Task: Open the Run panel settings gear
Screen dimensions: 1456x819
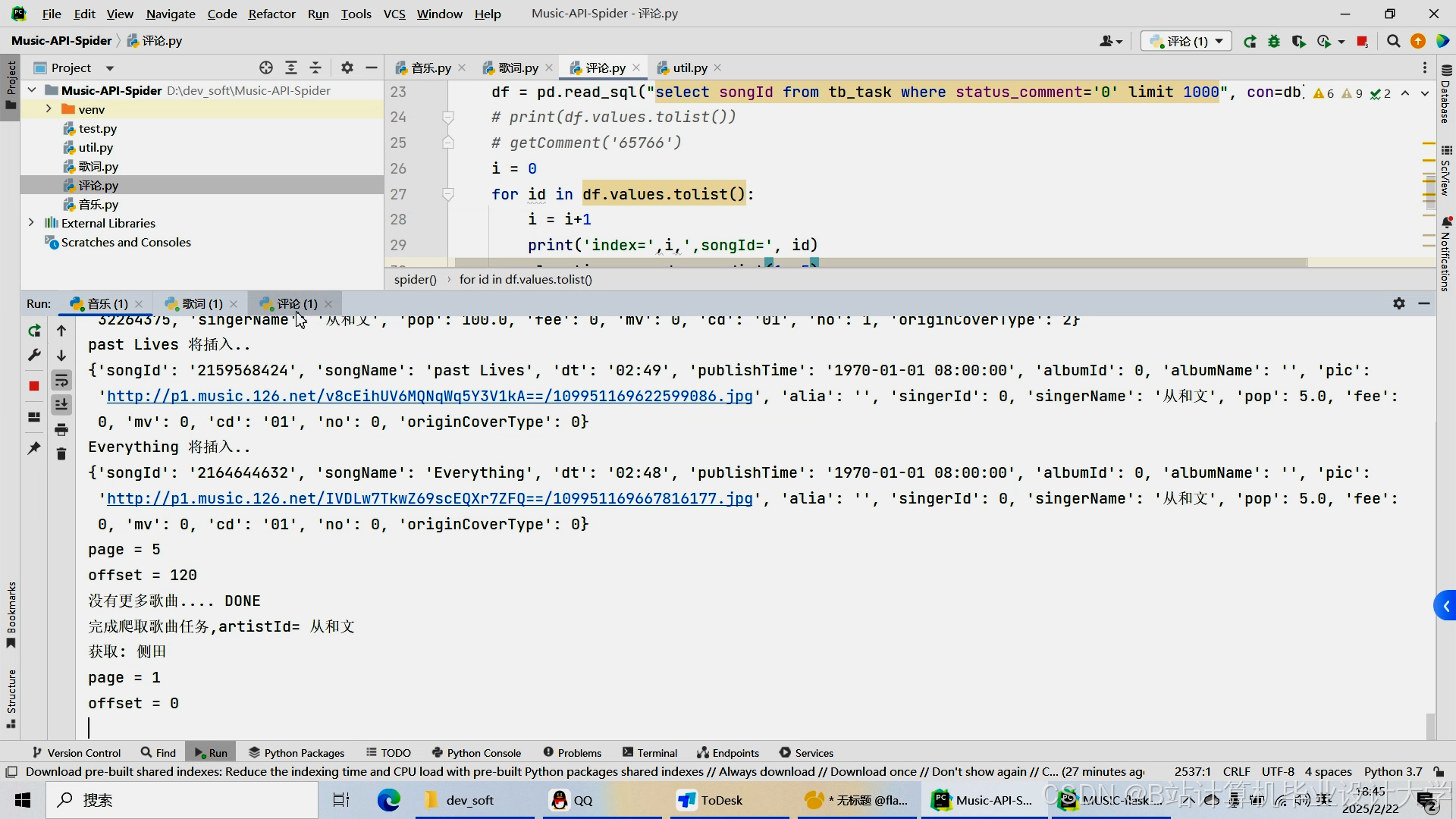Action: point(1399,303)
